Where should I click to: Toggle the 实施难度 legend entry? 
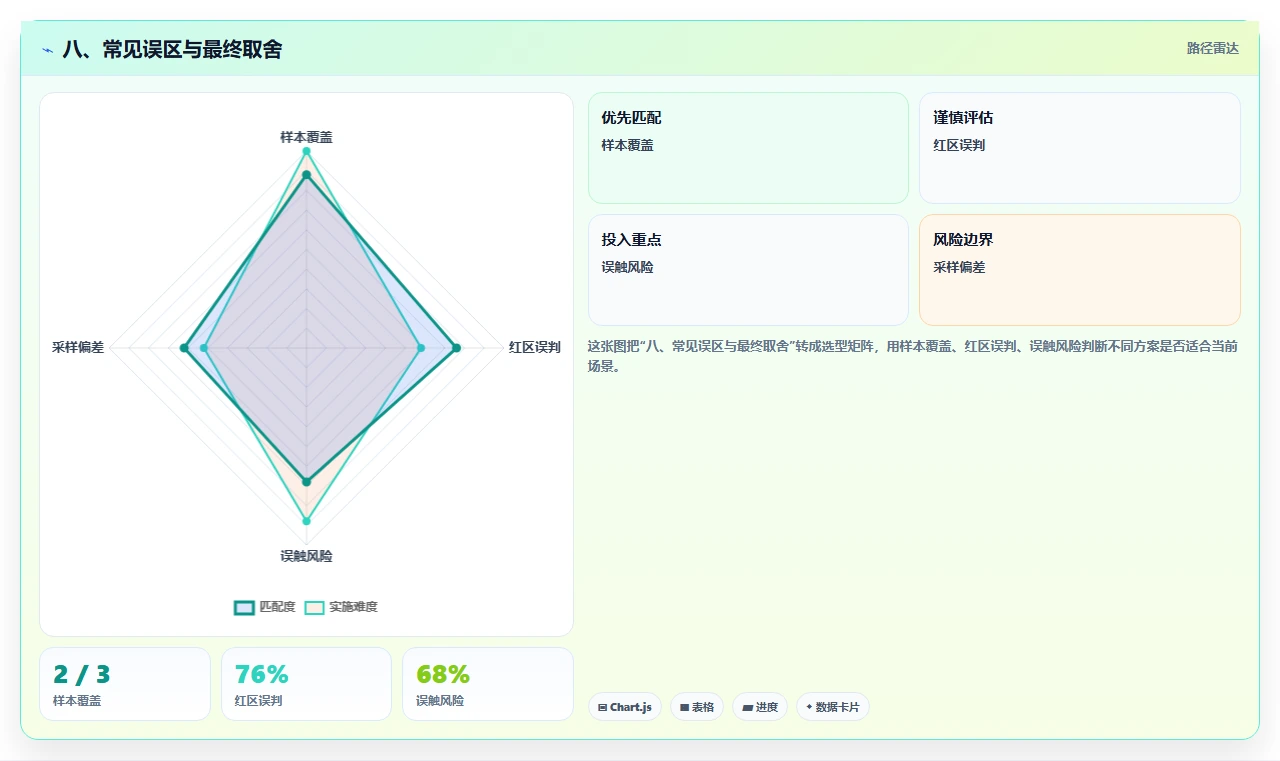point(341,607)
